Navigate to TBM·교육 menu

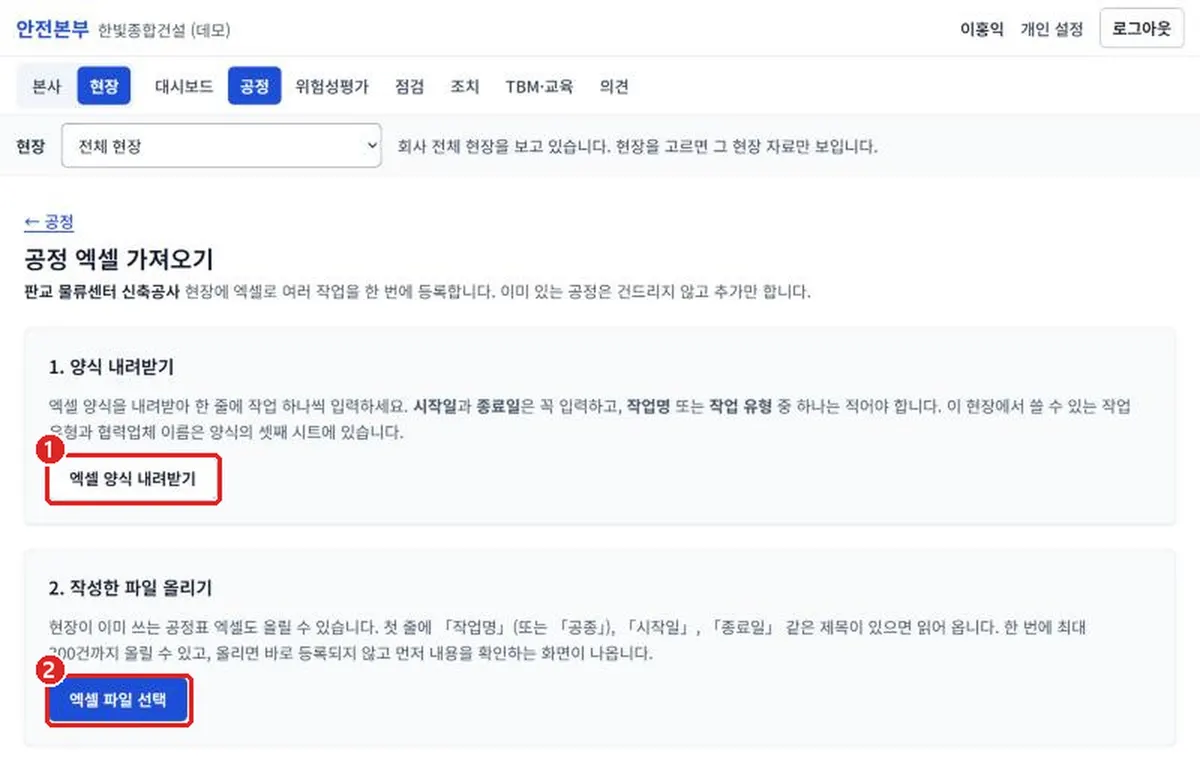coord(539,87)
